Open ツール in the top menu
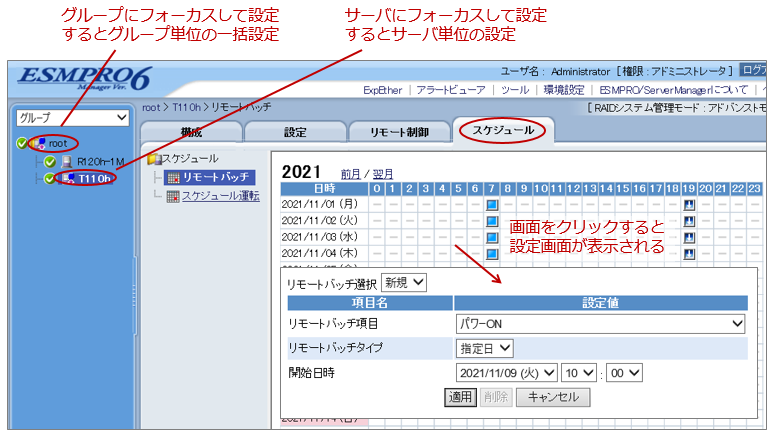Viewport: 773px width, 439px height. point(515,90)
